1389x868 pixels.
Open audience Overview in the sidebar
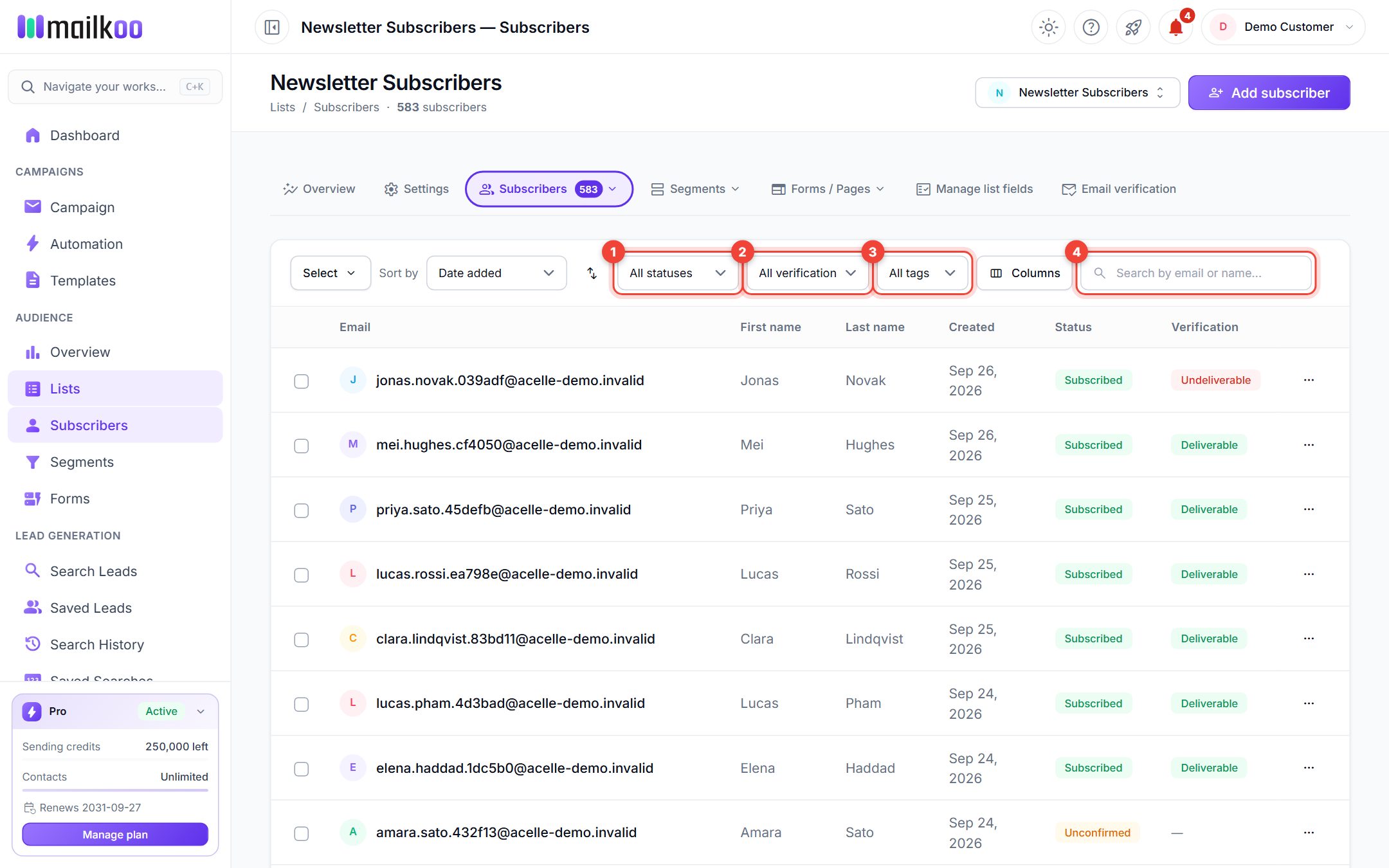[115, 352]
